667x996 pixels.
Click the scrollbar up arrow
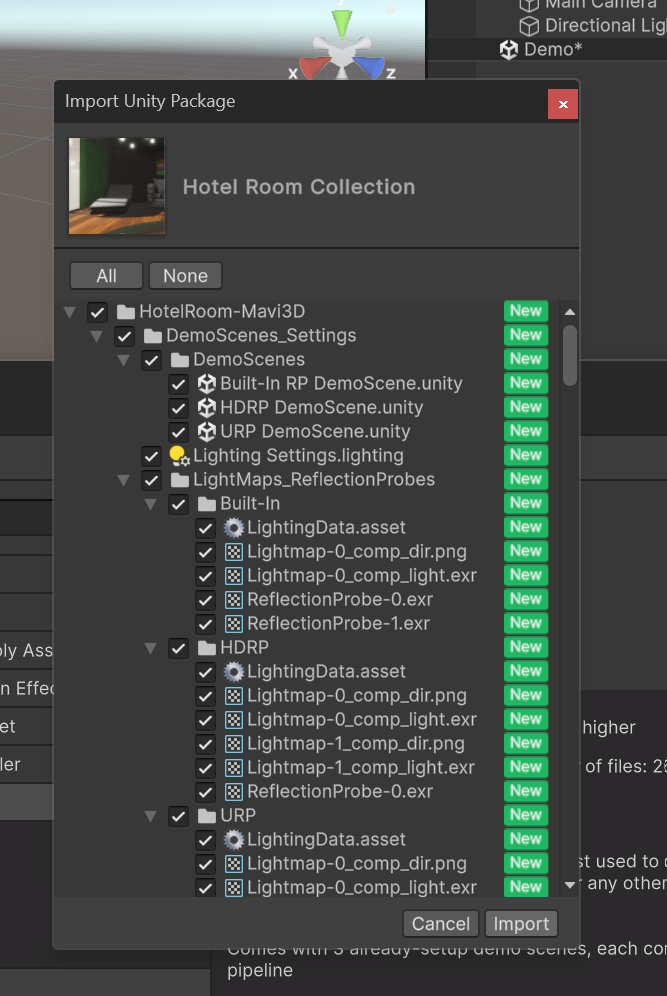(570, 312)
